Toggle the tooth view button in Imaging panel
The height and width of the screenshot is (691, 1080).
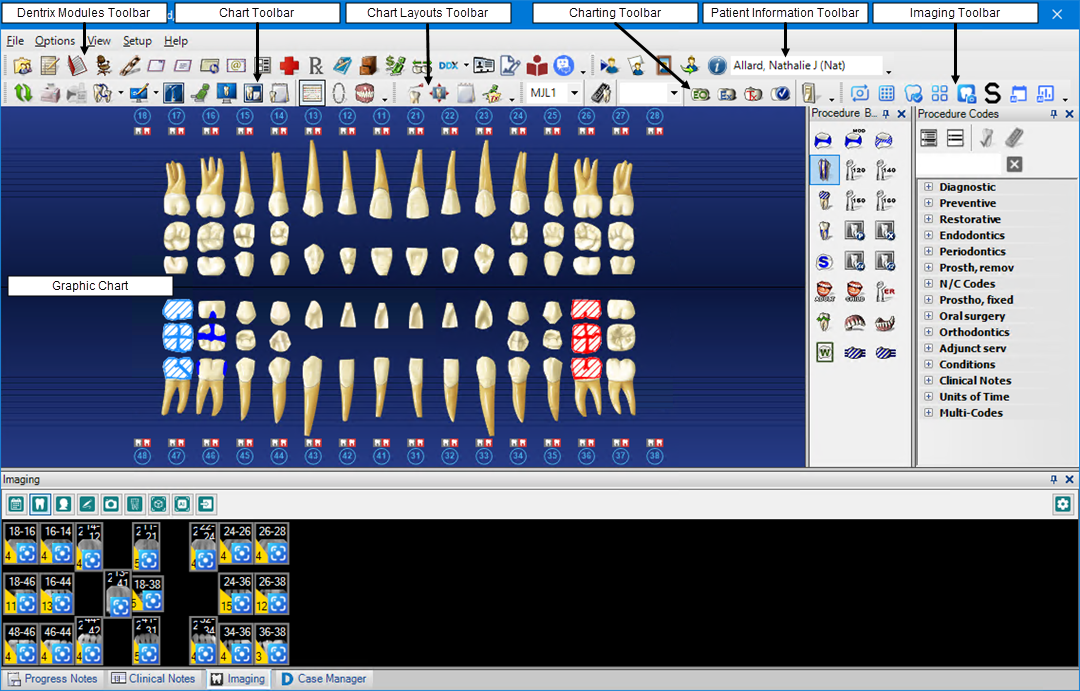(40, 503)
